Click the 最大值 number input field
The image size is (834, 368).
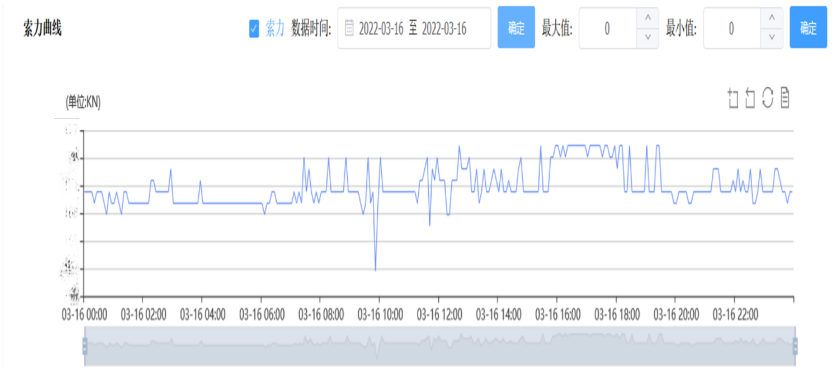coord(608,28)
